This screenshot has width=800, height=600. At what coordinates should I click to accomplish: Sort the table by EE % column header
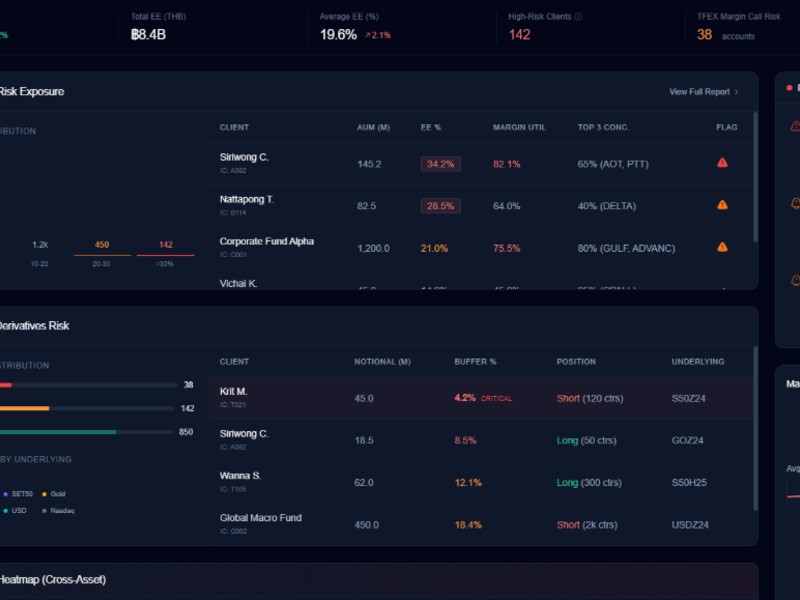point(431,127)
